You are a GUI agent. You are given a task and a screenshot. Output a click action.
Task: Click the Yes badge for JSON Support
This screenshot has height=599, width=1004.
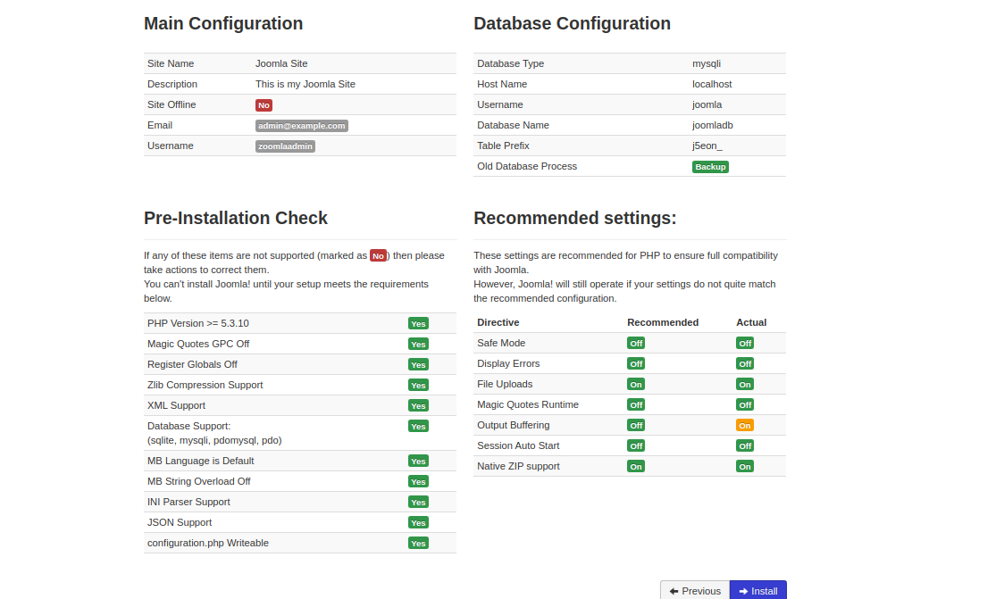(418, 522)
